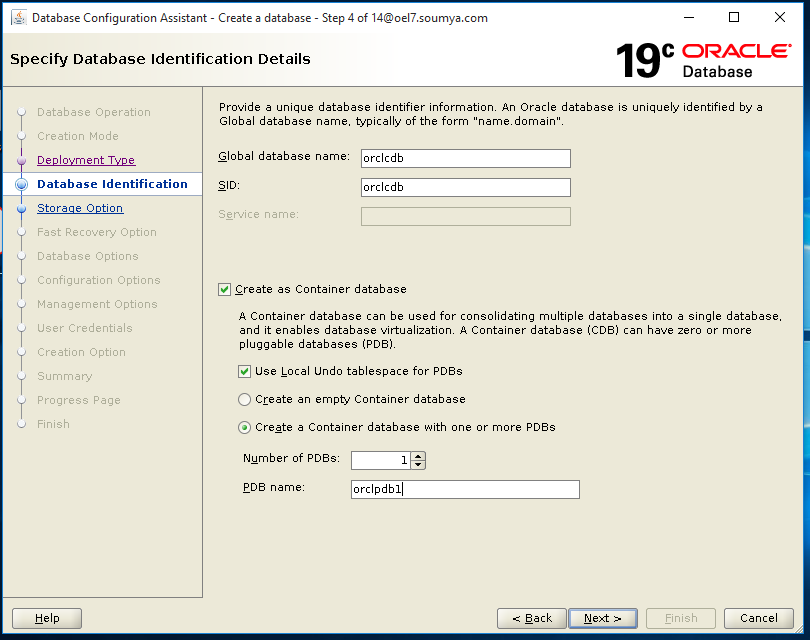810x640 pixels.
Task: Click the Database Identification step bullet
Action: pos(21,184)
